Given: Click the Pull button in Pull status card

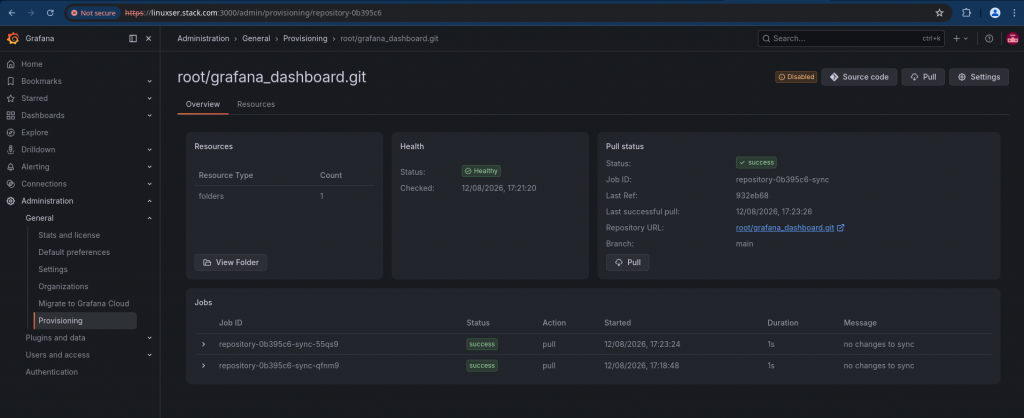Looking at the screenshot, I should pos(628,263).
